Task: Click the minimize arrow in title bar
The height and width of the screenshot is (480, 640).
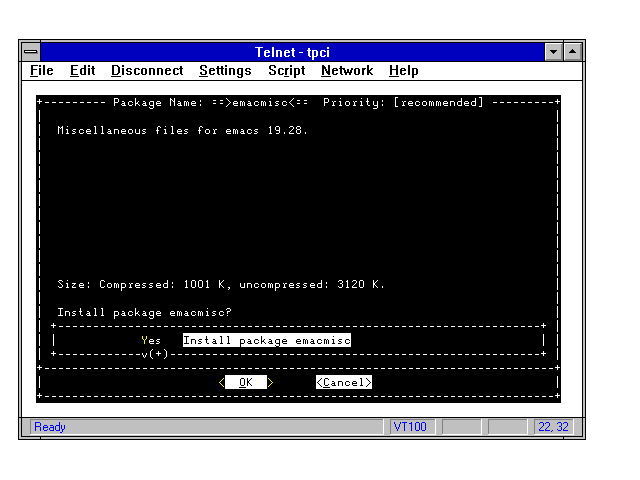Action: pyautogui.click(x=554, y=51)
